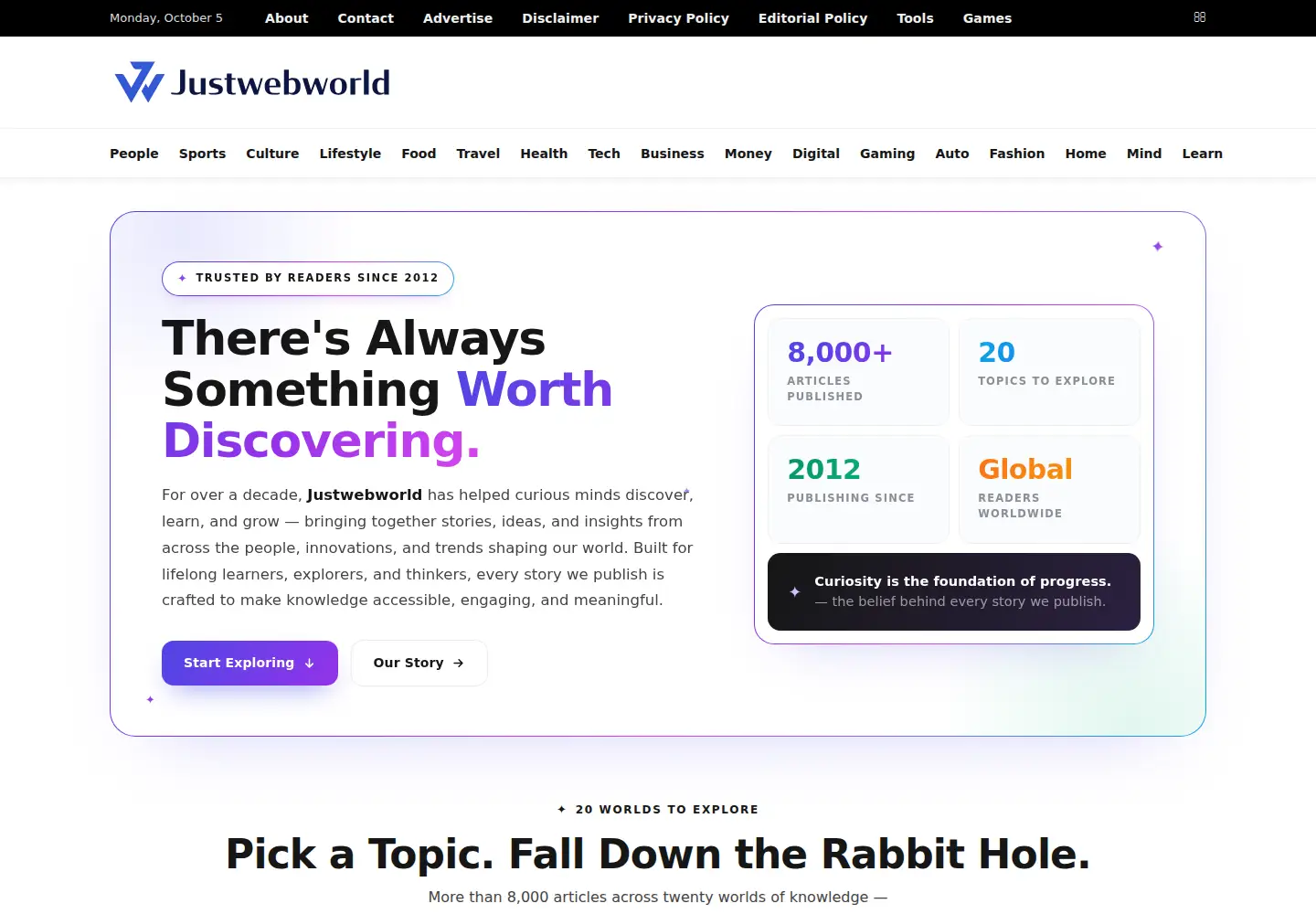The height and width of the screenshot is (914, 1316).
Task: Open the Games menu item
Action: [987, 18]
